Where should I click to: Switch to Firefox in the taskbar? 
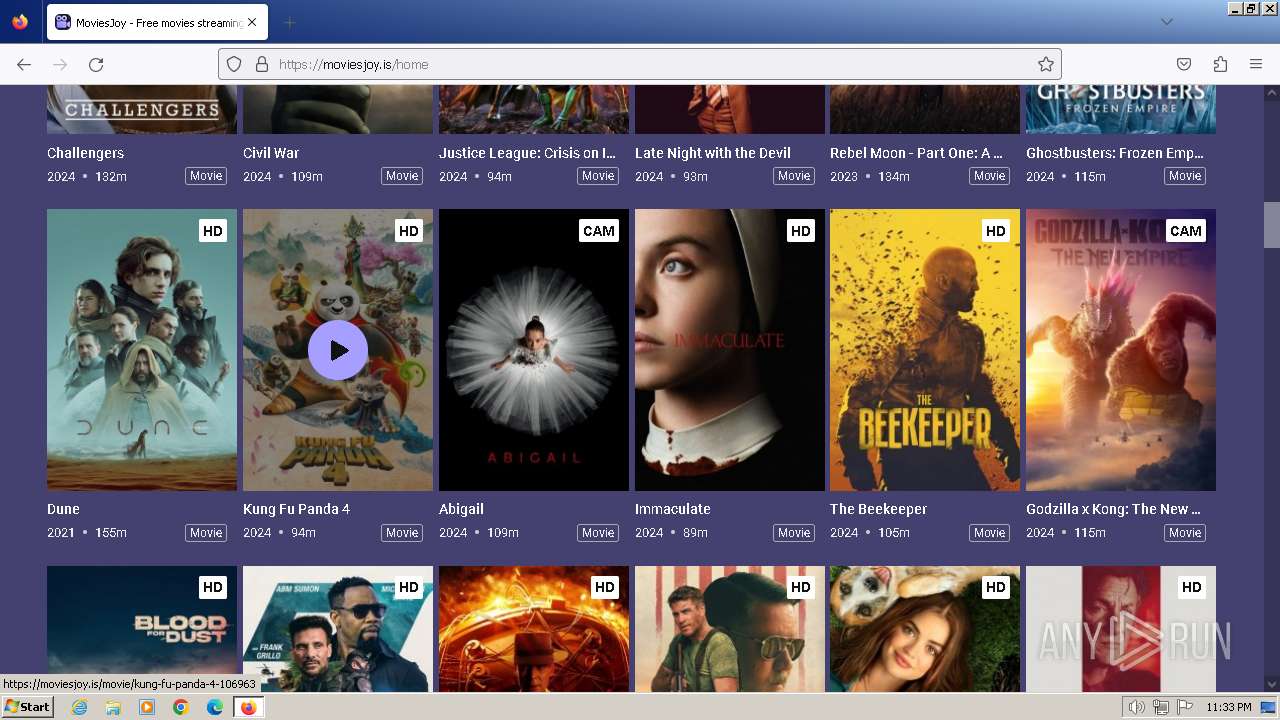click(x=248, y=707)
